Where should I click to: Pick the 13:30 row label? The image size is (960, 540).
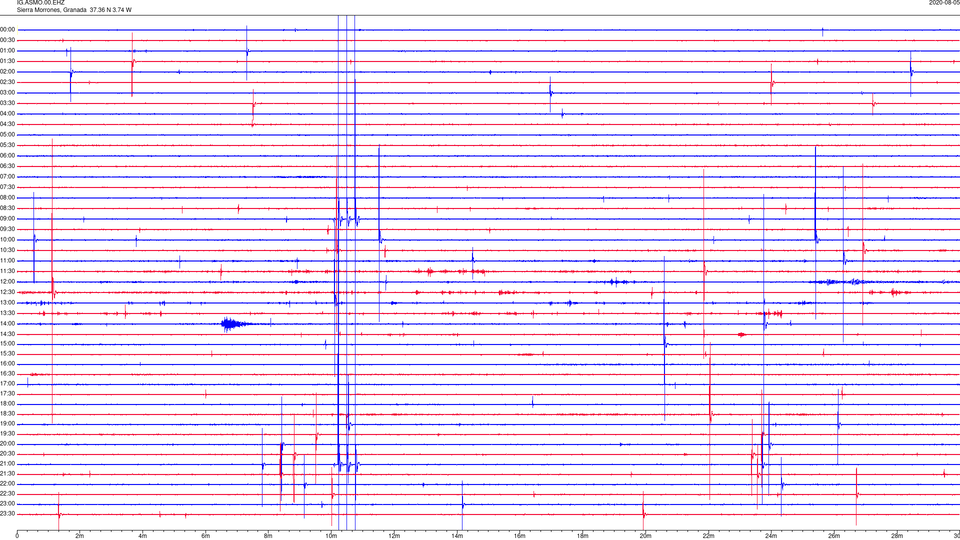coord(8,313)
